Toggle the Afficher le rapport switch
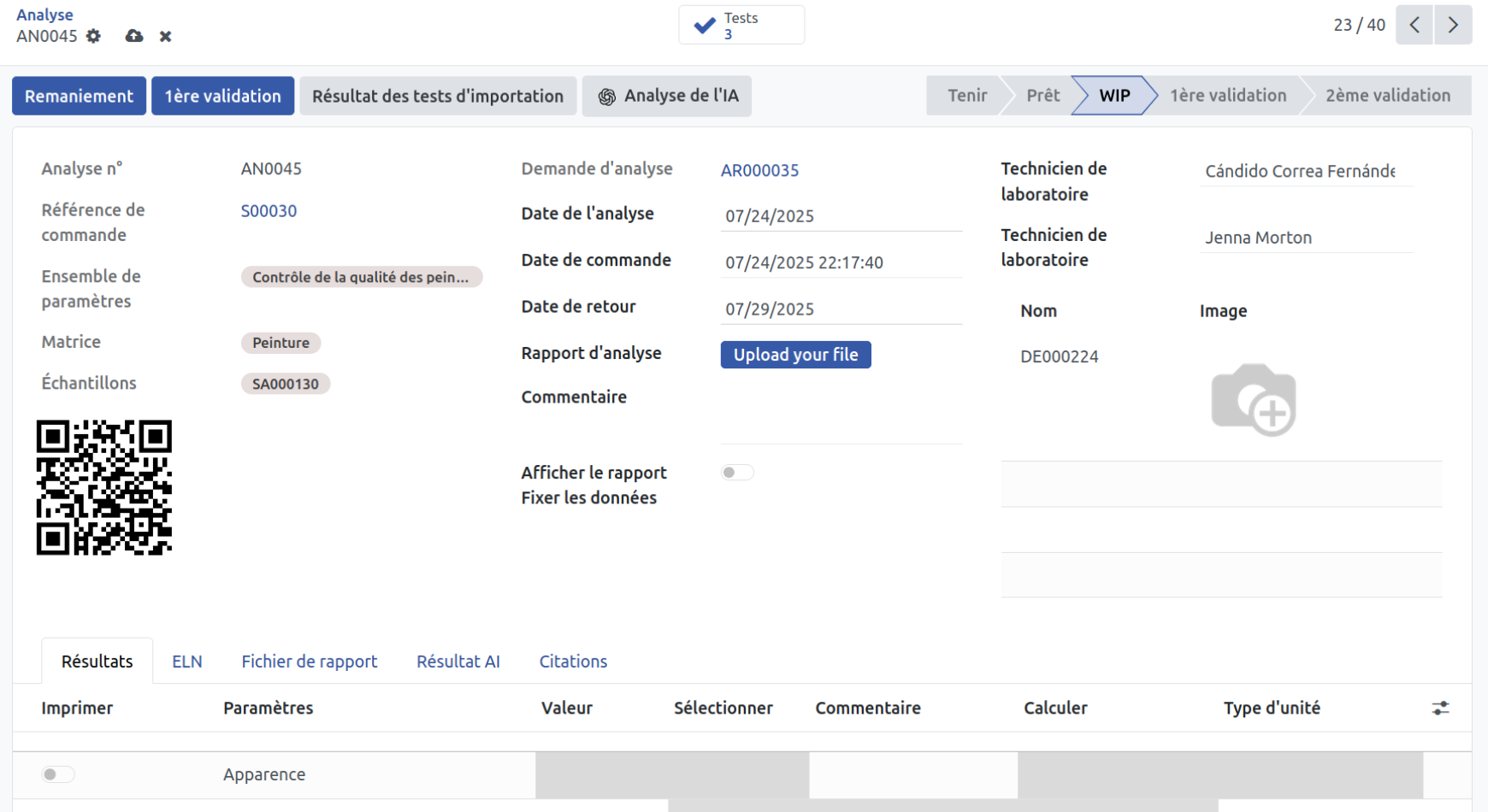Viewport: 1488px width, 812px height. 737,473
